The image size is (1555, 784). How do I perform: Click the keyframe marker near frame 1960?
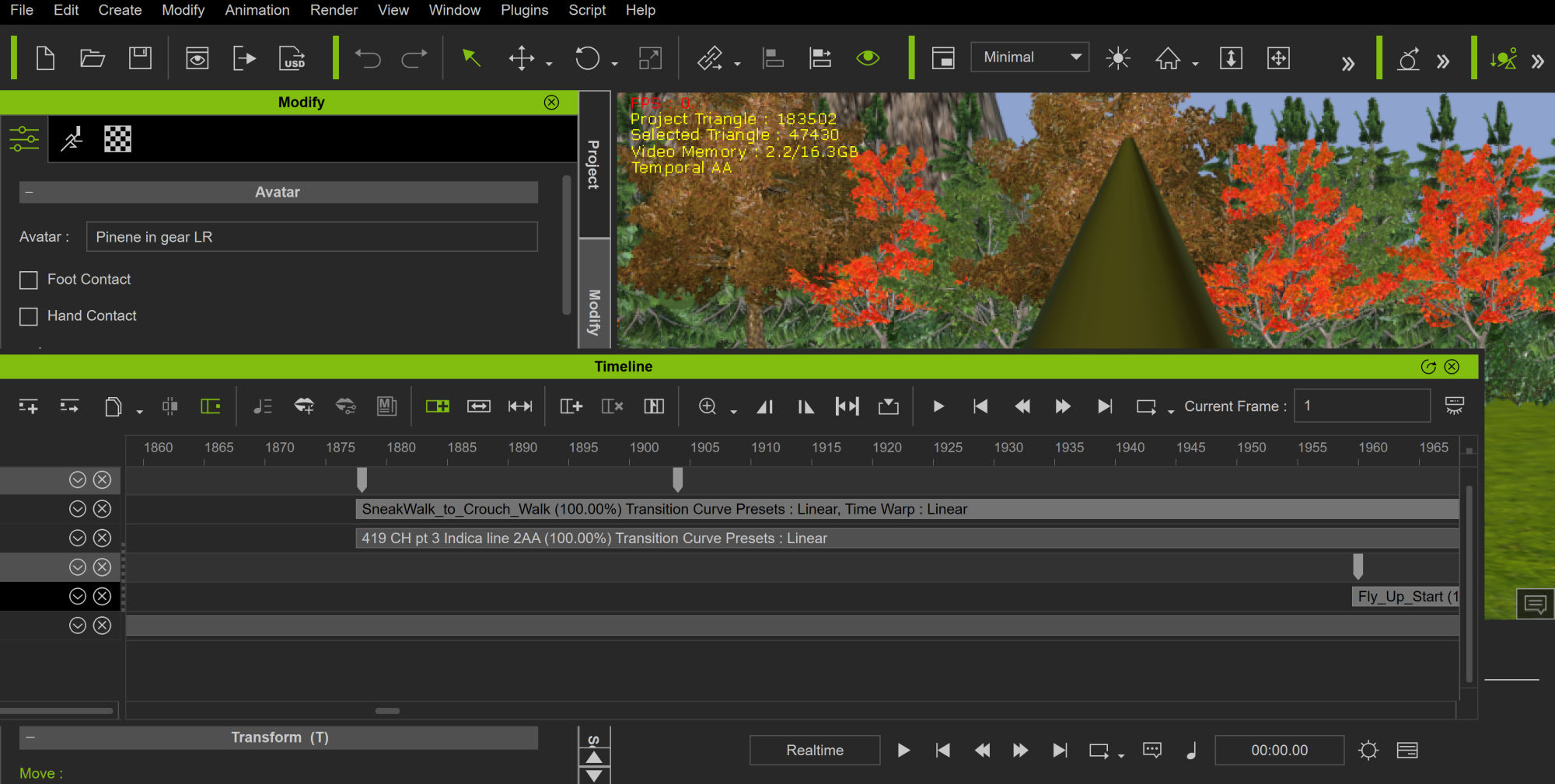(1358, 566)
